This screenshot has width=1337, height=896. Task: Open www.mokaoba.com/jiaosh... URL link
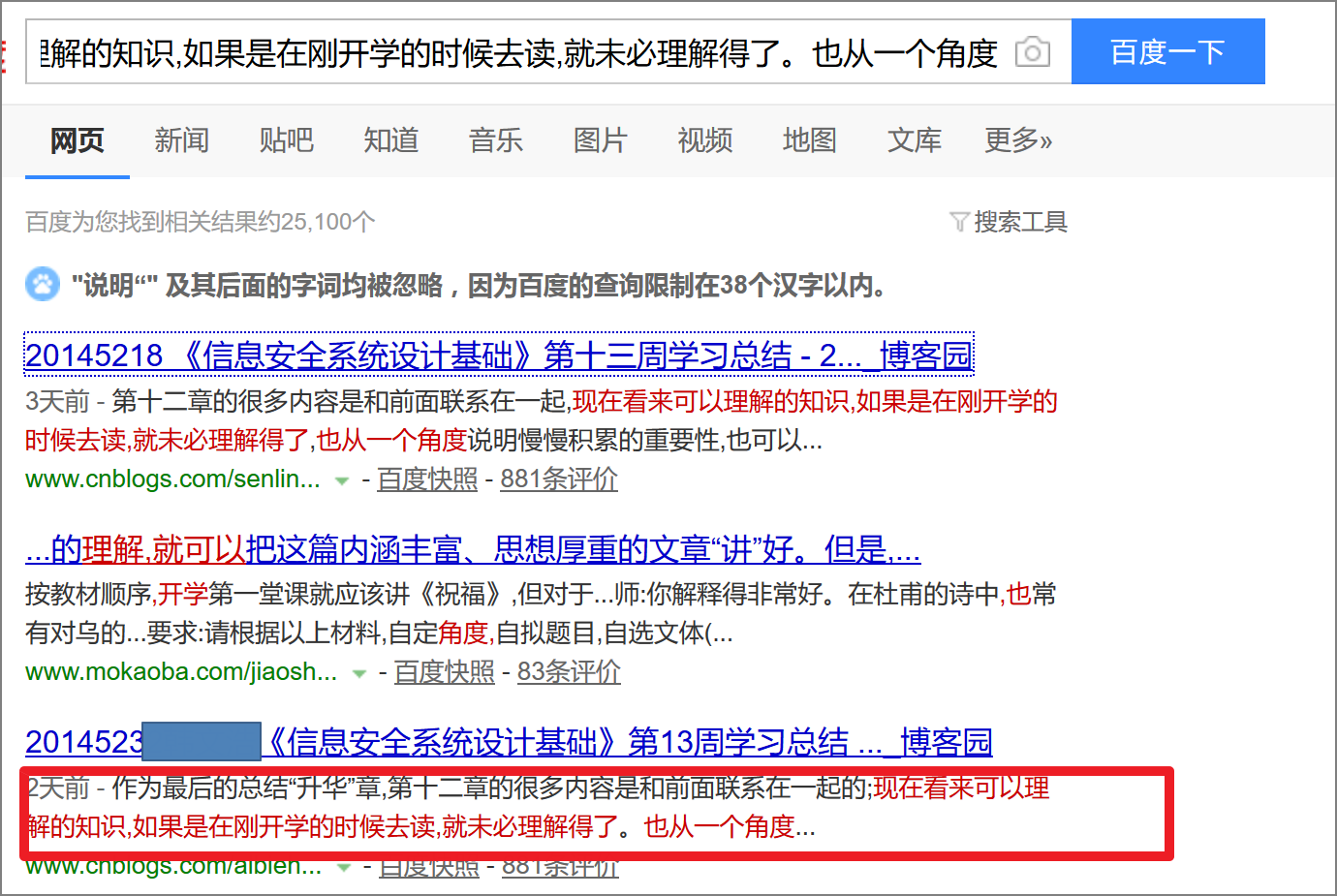coord(181,671)
